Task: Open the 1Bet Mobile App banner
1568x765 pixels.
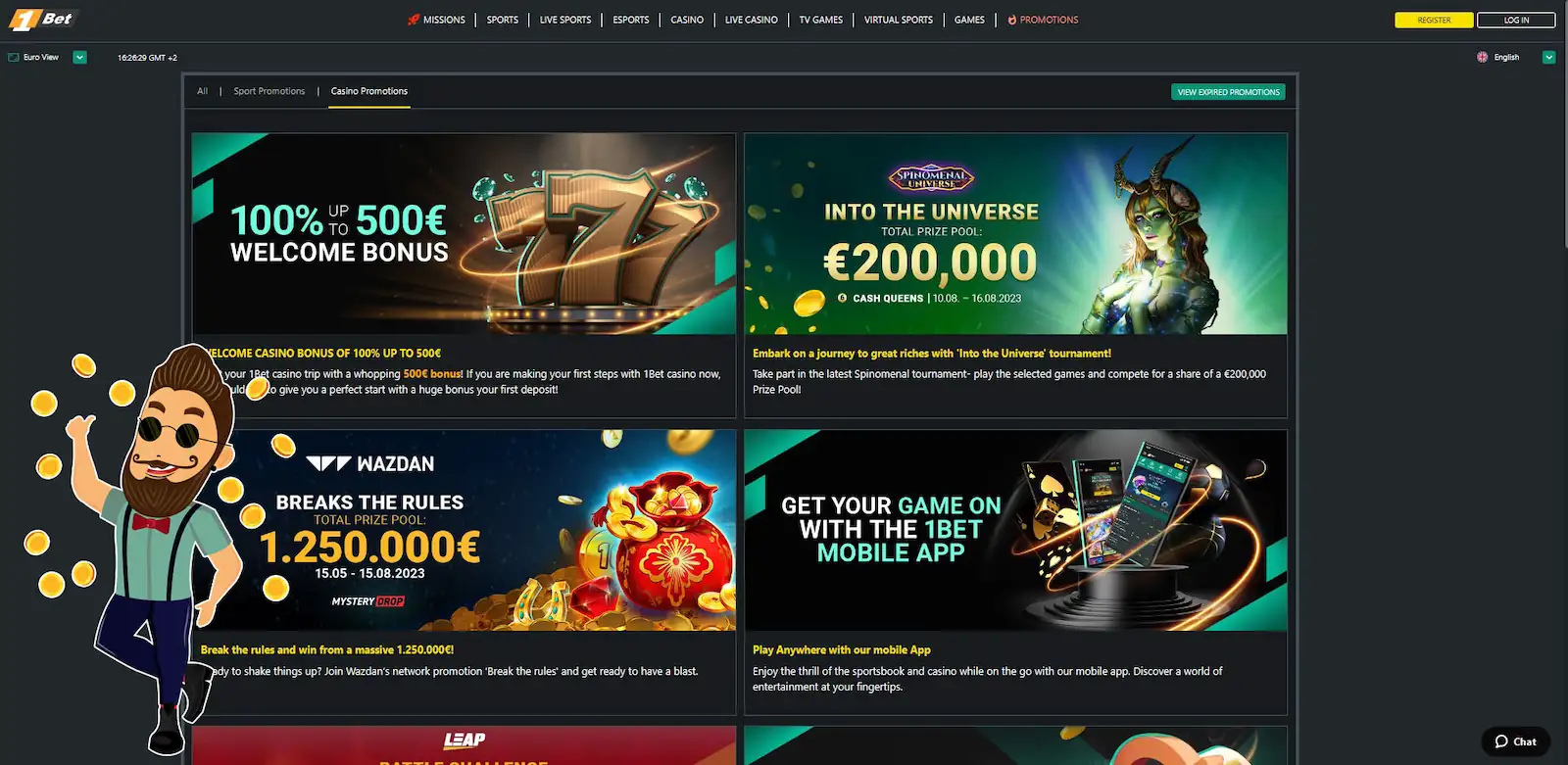Action: point(1015,530)
